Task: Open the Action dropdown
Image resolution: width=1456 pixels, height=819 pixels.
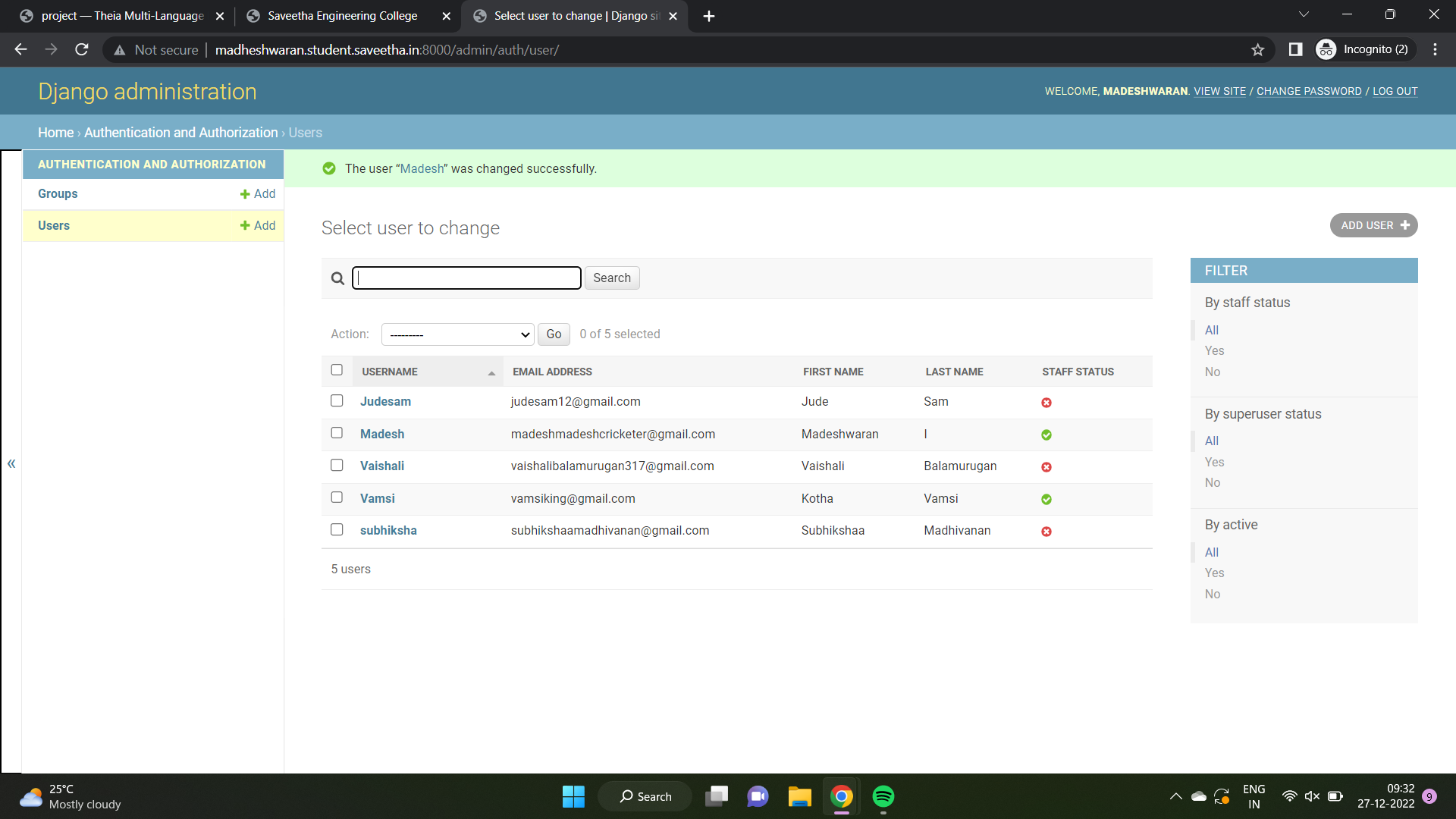Action: coord(457,334)
